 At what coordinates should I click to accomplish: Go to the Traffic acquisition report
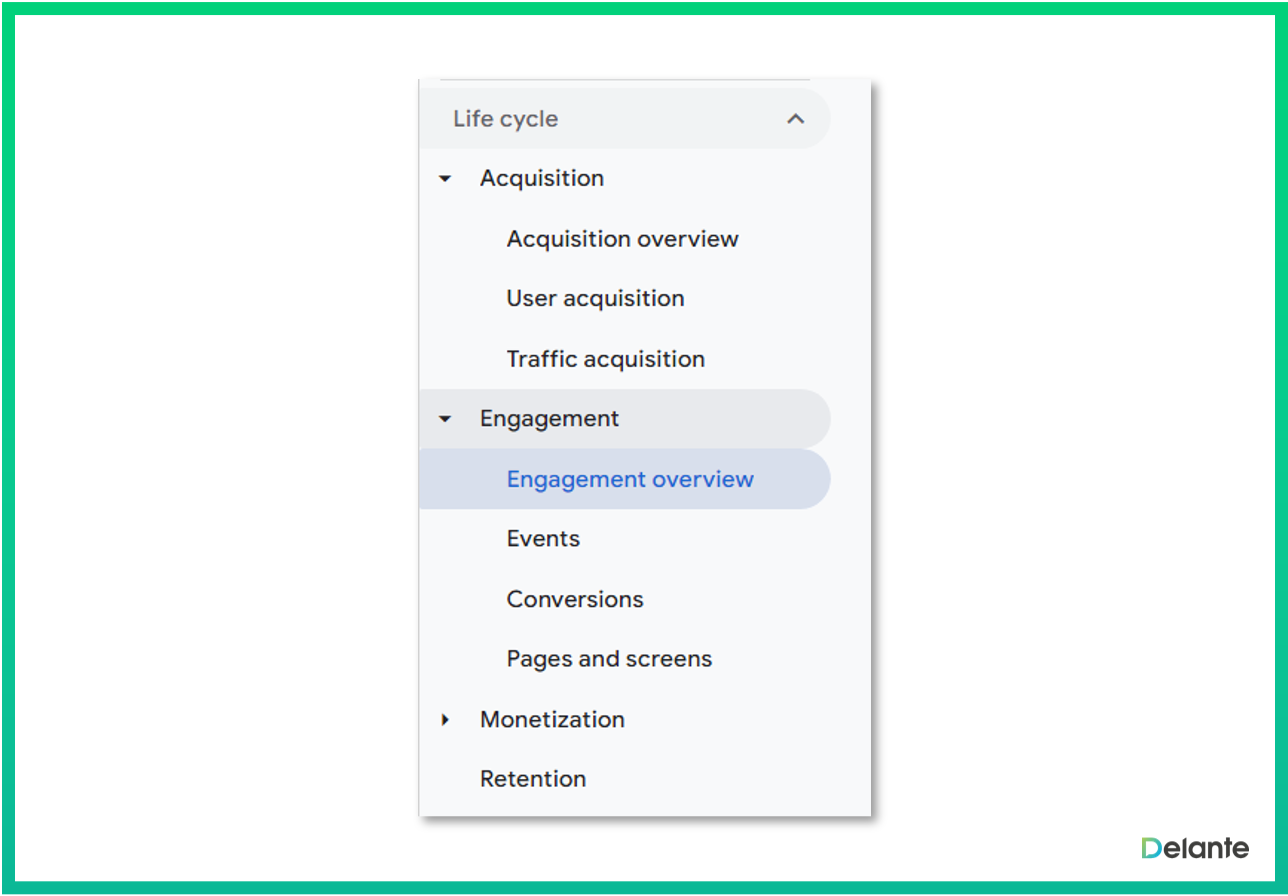click(x=605, y=359)
